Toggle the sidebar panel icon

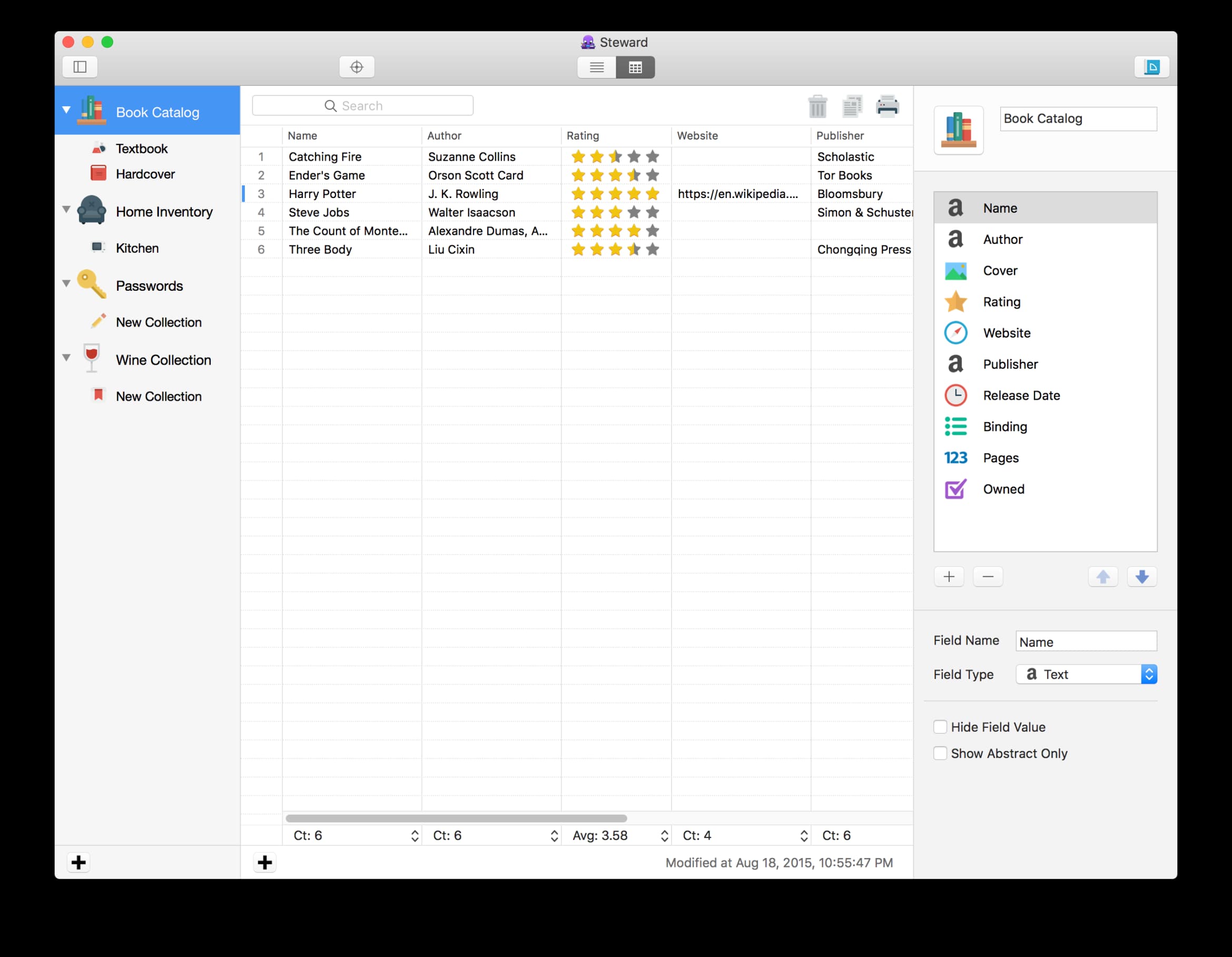click(x=80, y=67)
